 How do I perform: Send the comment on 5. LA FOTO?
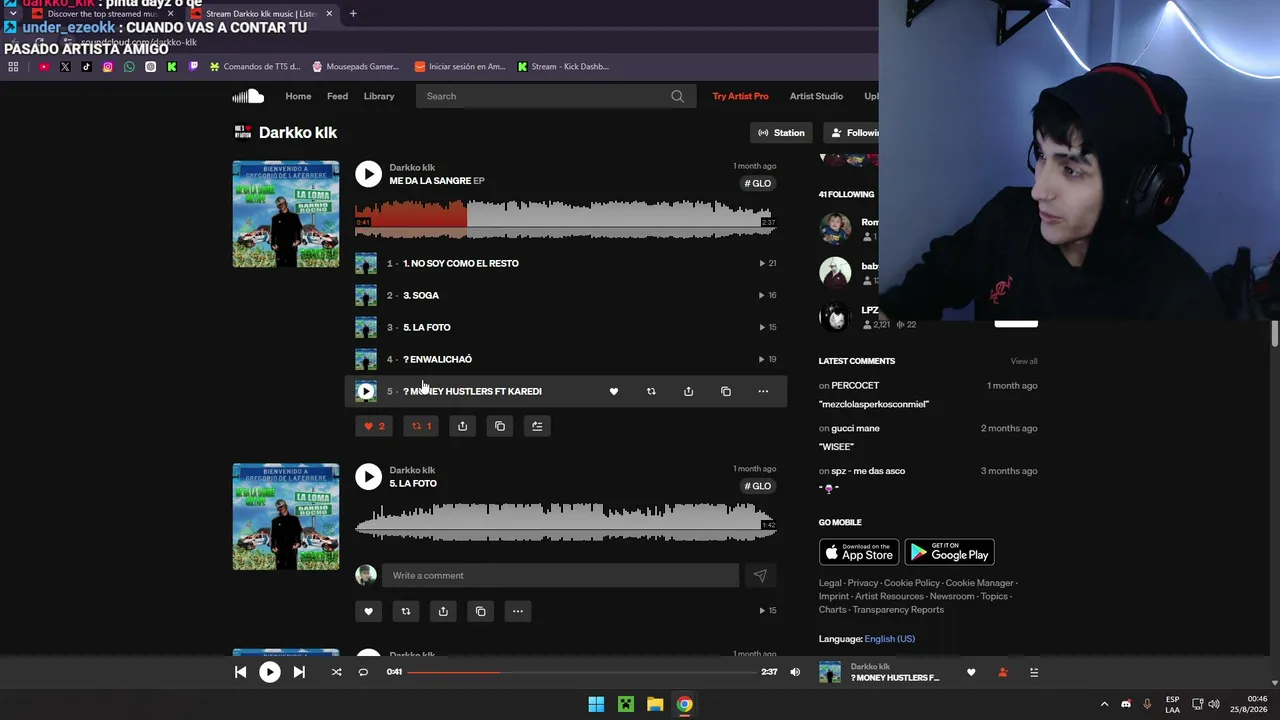(760, 575)
